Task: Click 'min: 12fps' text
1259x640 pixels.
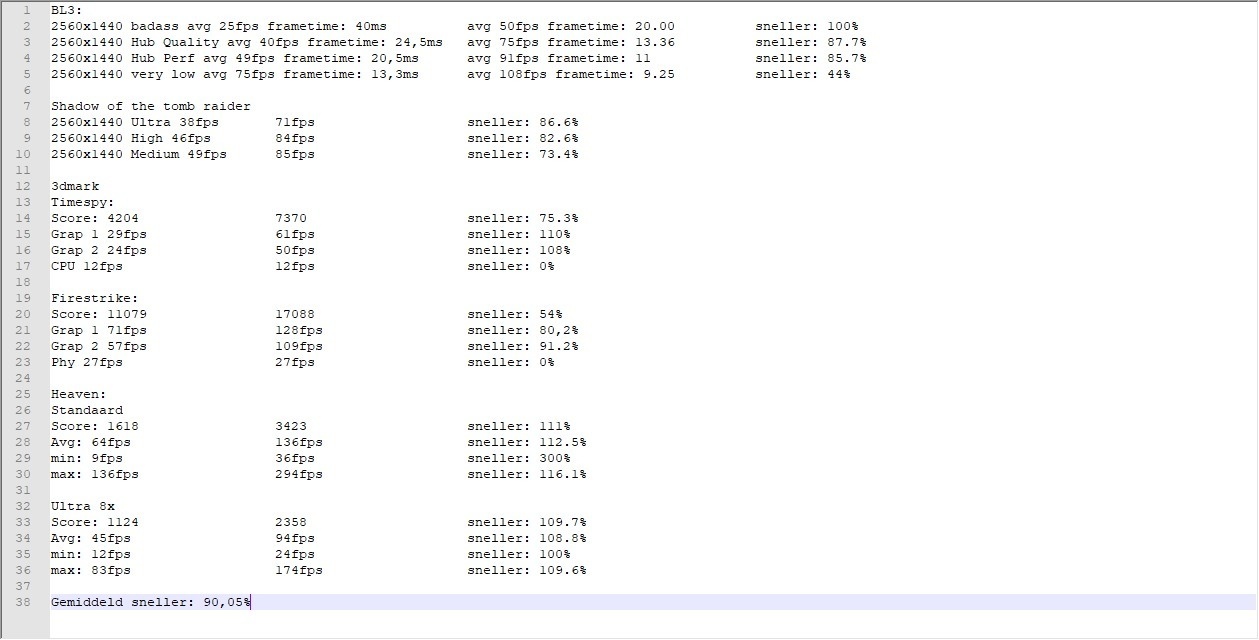Action: pos(91,554)
